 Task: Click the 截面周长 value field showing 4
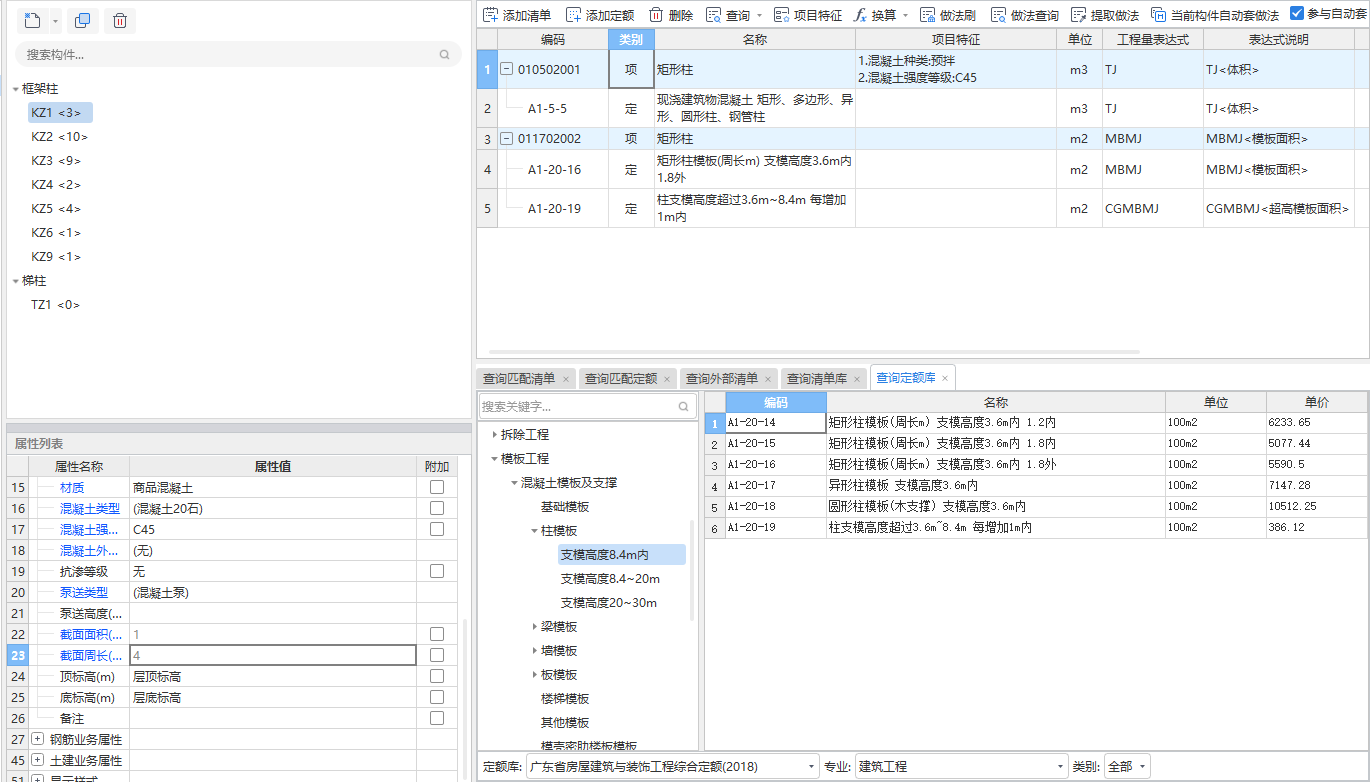tap(273, 655)
